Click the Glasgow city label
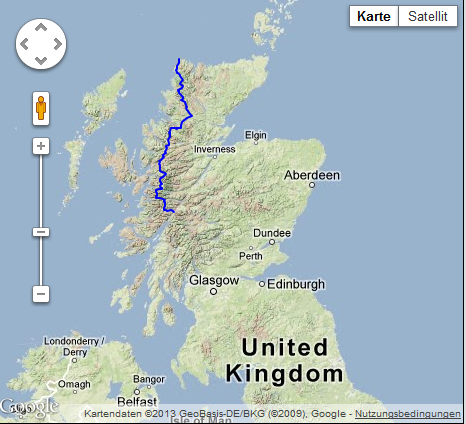The image size is (466, 424). pos(214,280)
